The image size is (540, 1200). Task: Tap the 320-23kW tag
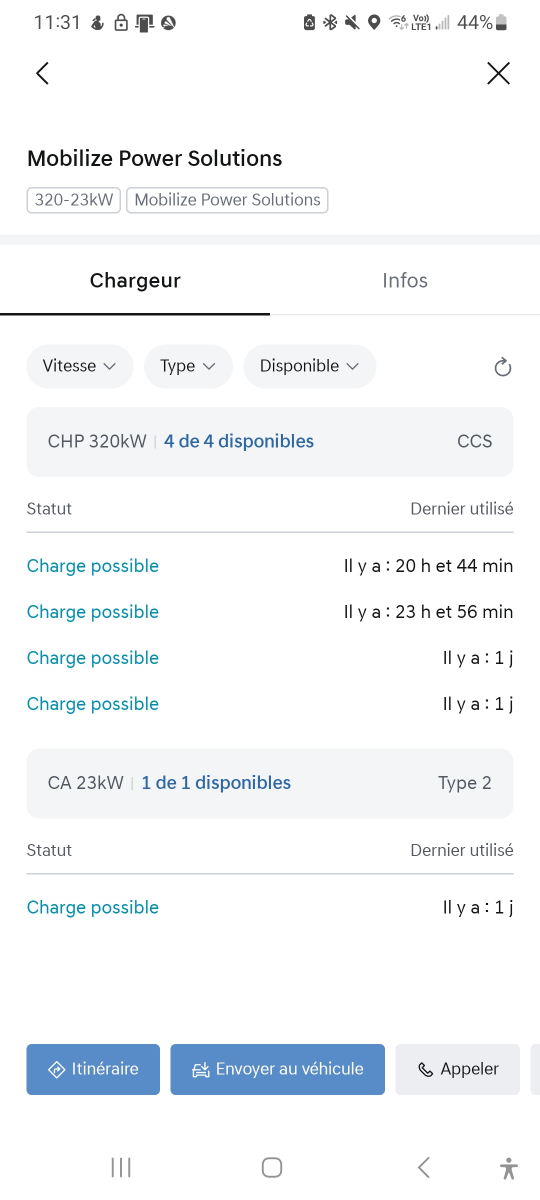[x=74, y=200]
